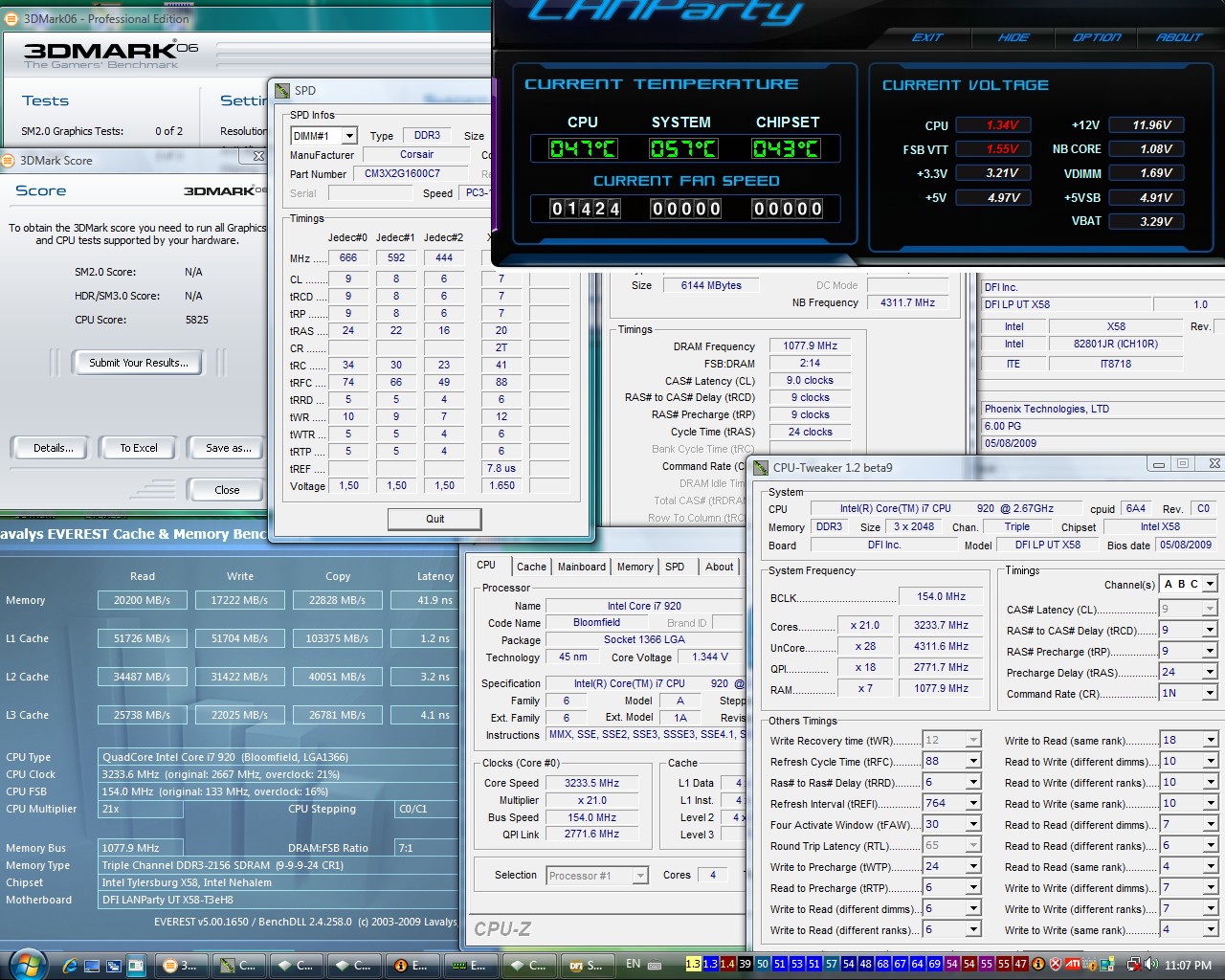Viewport: 1225px width, 980px height.
Task: Open Write to Precharge (tWTP) dropdown
Action: pos(973,866)
